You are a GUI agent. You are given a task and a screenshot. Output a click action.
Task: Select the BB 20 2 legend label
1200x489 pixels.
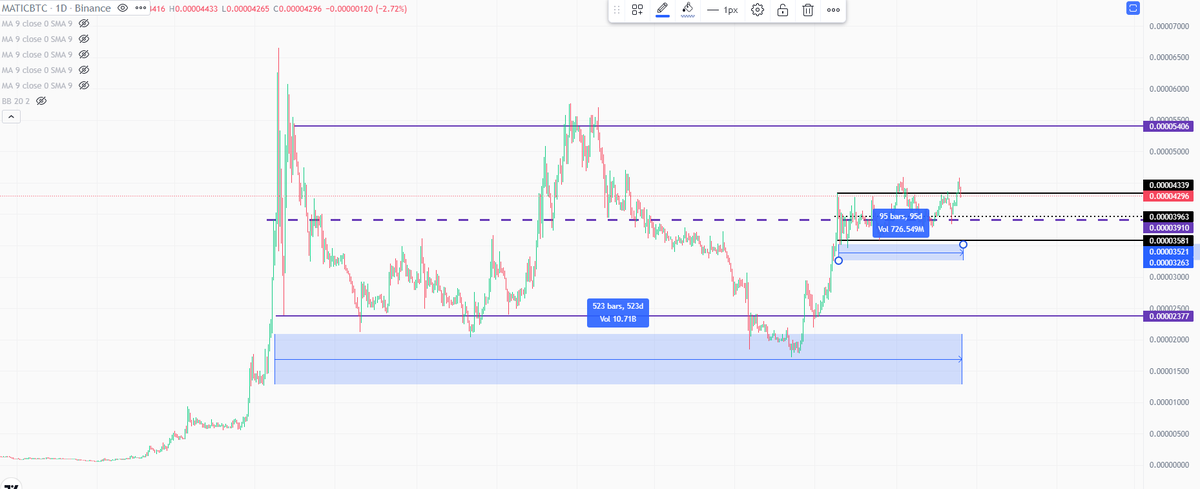coord(16,102)
